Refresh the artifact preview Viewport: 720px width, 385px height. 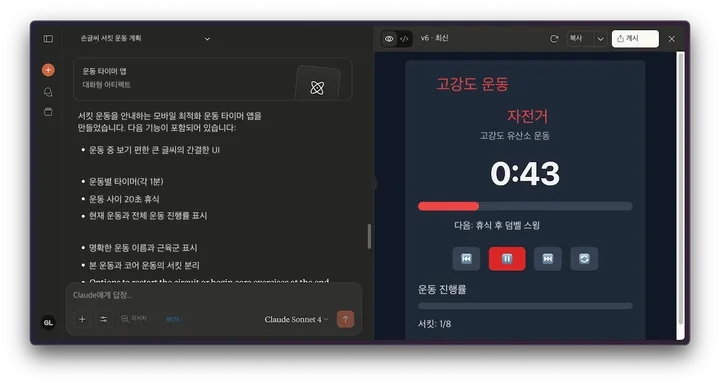[x=554, y=39]
